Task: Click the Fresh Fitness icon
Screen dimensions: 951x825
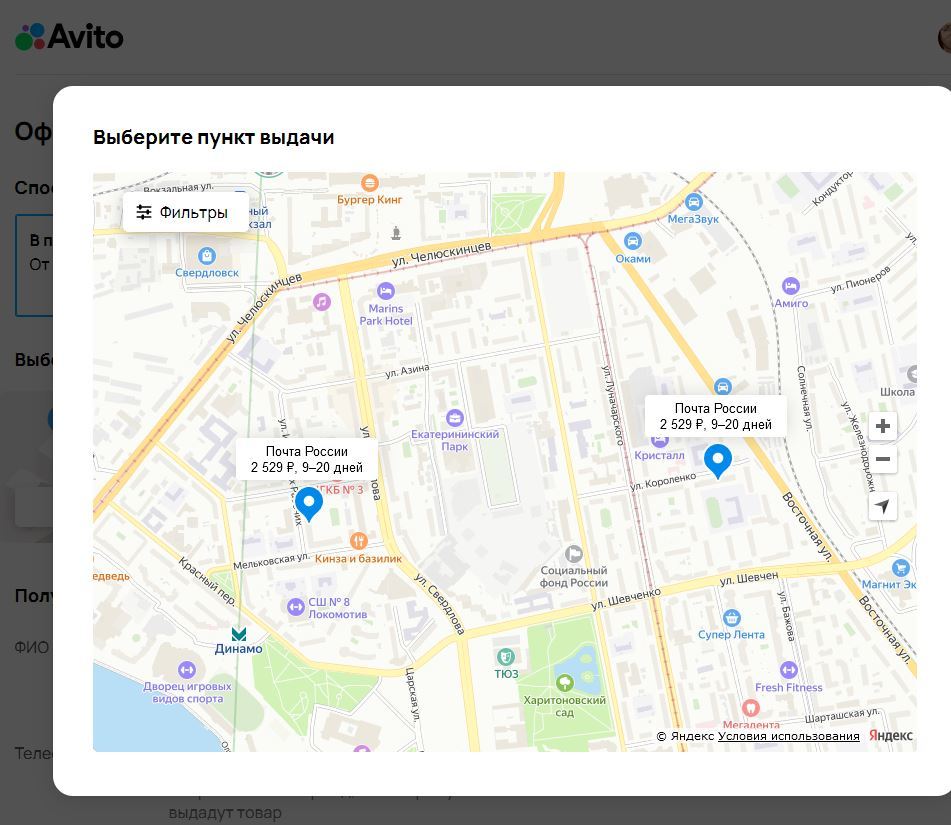Action: click(788, 670)
